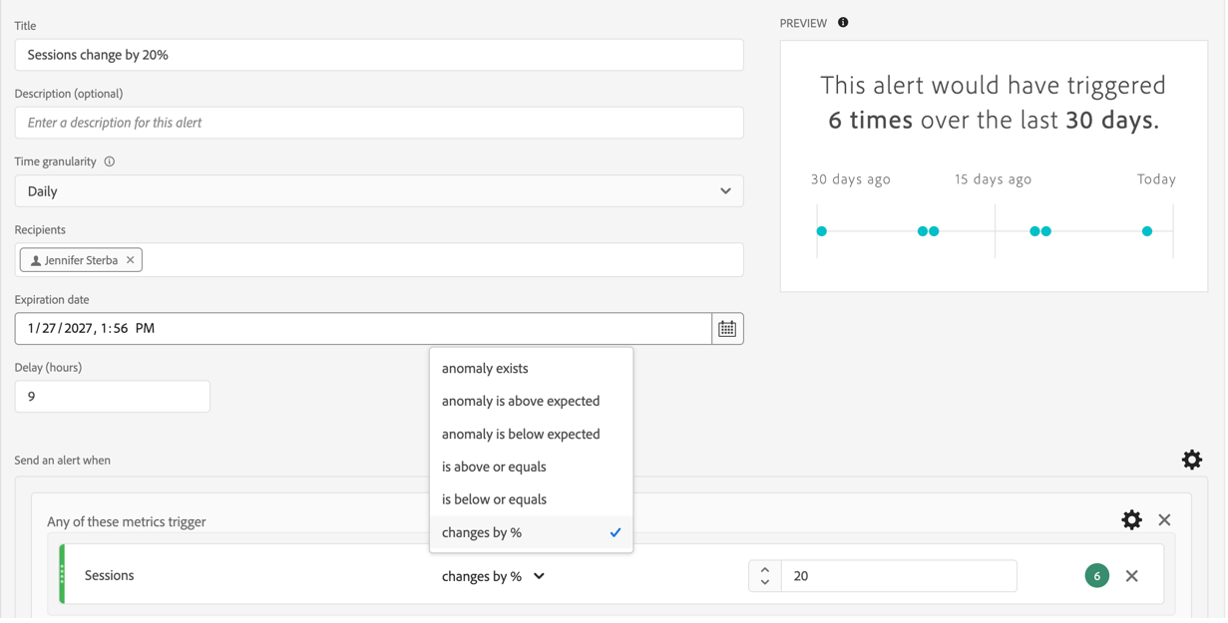1228x623 pixels.
Task: Click the green 6 trigger count badge
Action: coord(1096,575)
